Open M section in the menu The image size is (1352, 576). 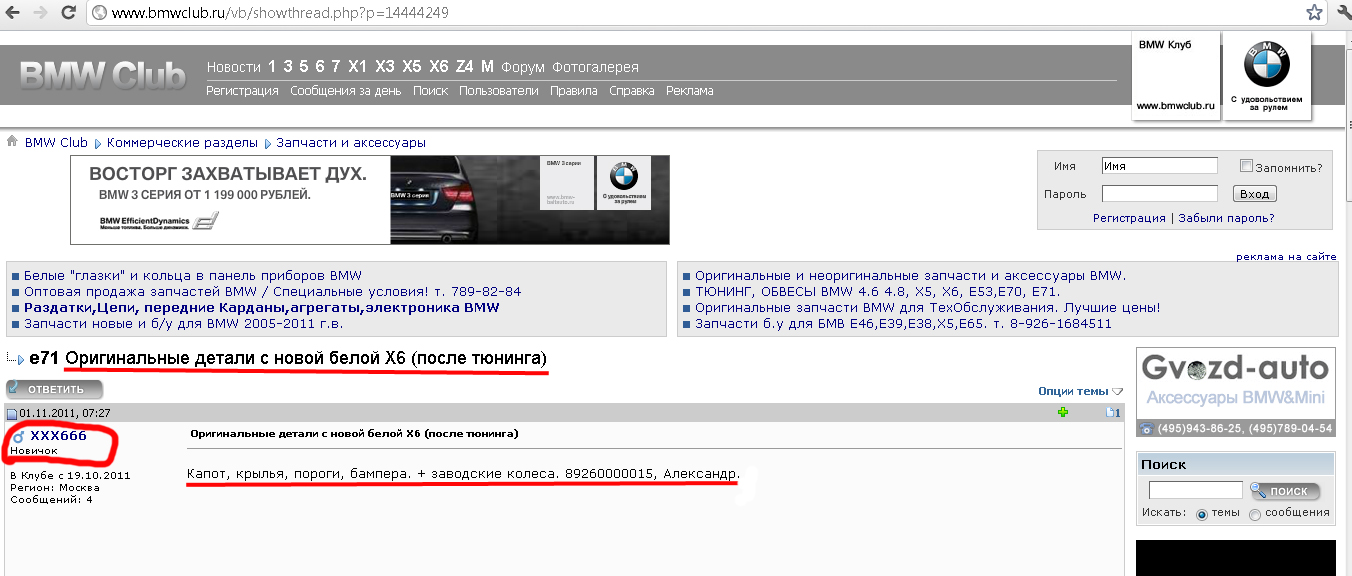coord(487,67)
